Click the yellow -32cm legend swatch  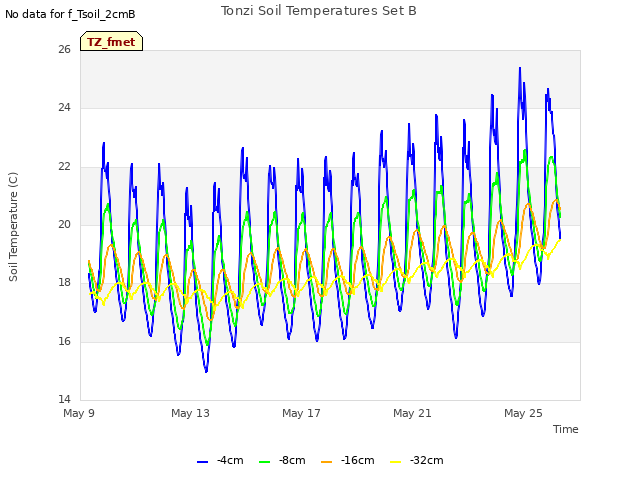(396, 462)
